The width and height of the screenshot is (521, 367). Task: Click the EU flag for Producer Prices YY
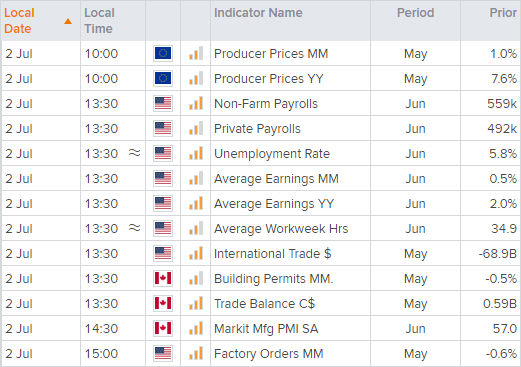(x=163, y=78)
